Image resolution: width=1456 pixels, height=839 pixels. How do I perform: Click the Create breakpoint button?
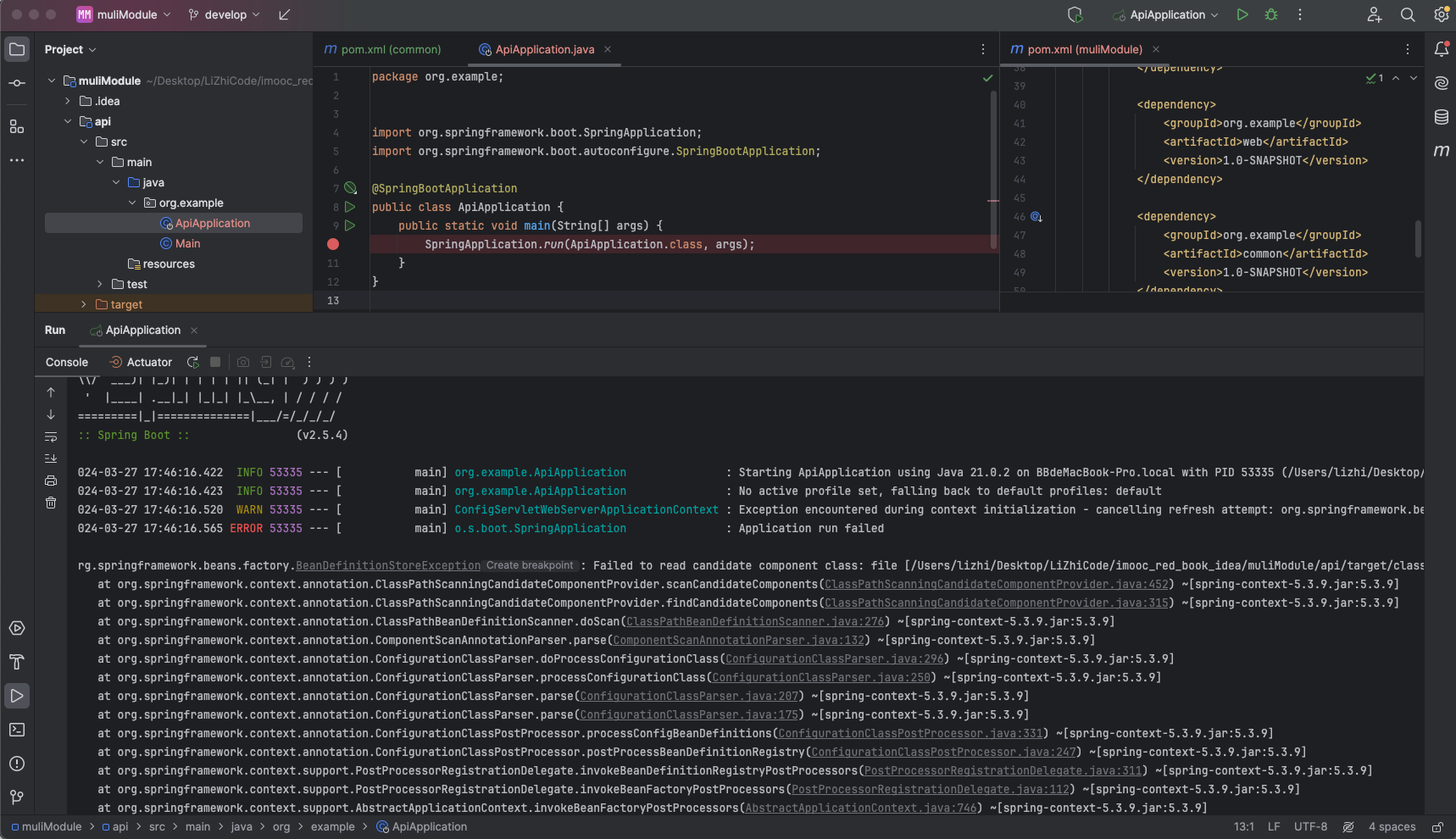click(x=530, y=565)
